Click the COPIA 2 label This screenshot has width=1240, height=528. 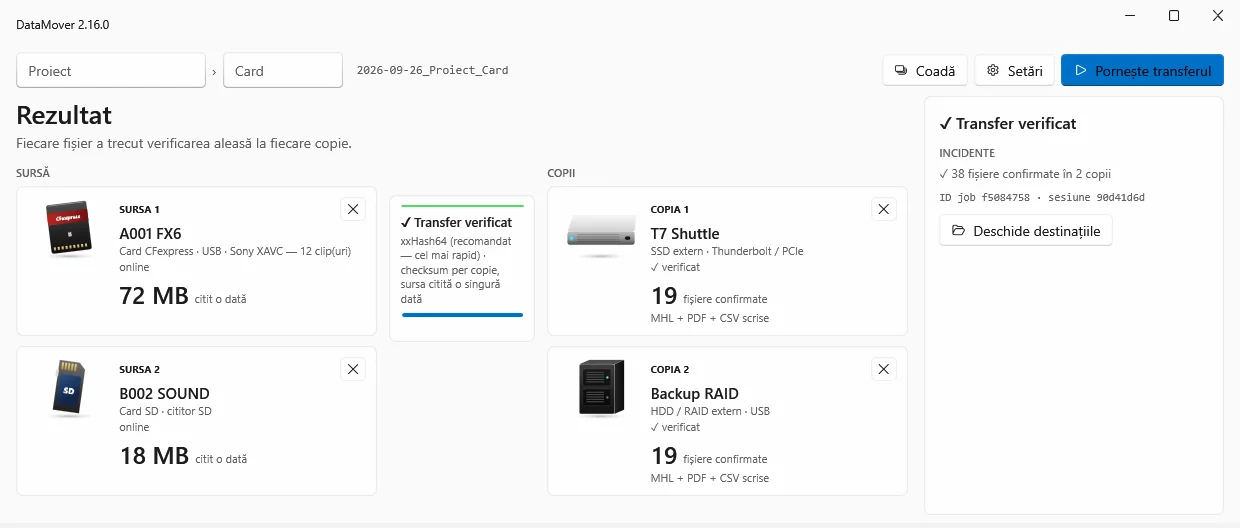[x=670, y=369]
